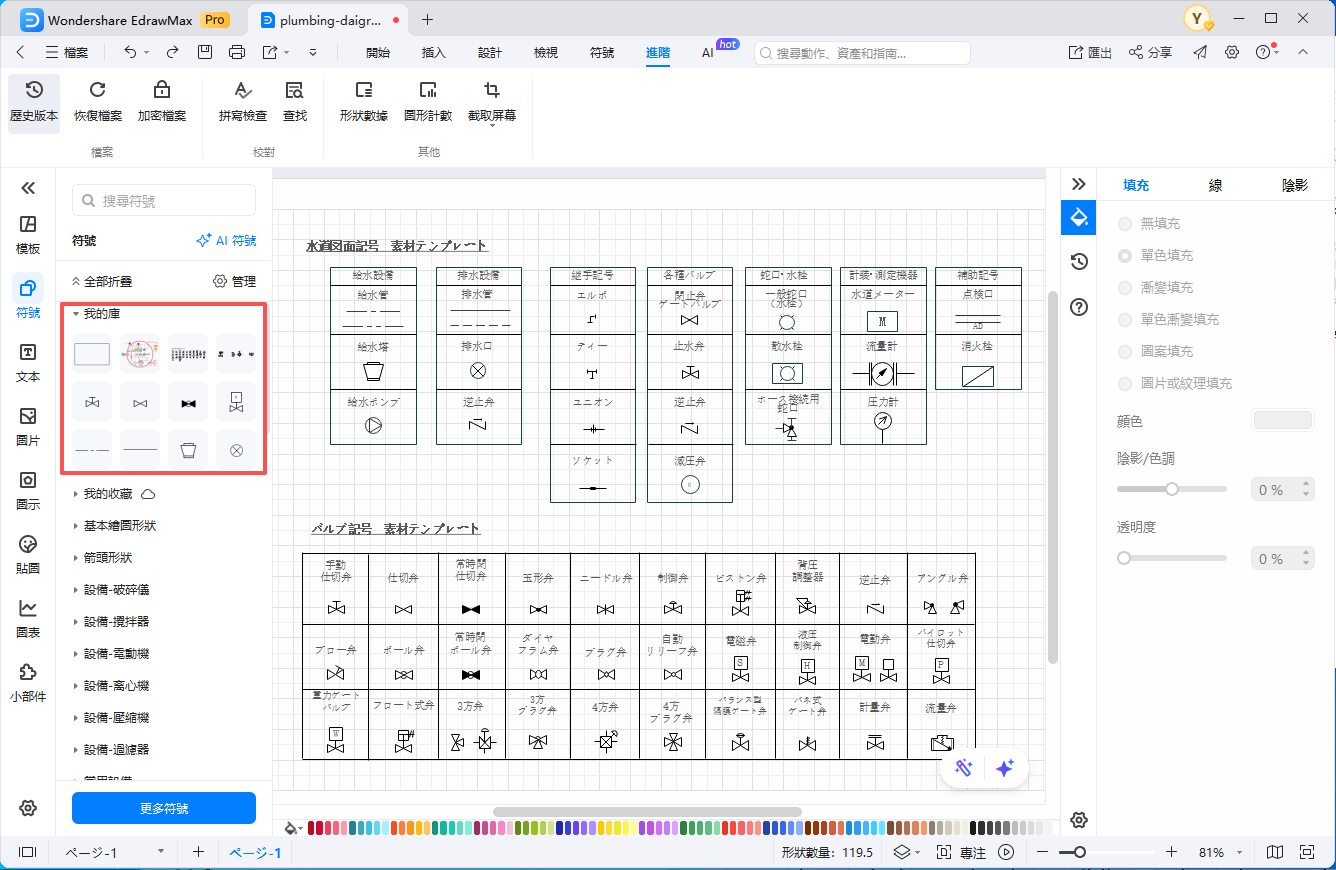The width and height of the screenshot is (1336, 870).
Task: Open the 圖片 pictures panel in sidebar
Action: tap(28, 425)
